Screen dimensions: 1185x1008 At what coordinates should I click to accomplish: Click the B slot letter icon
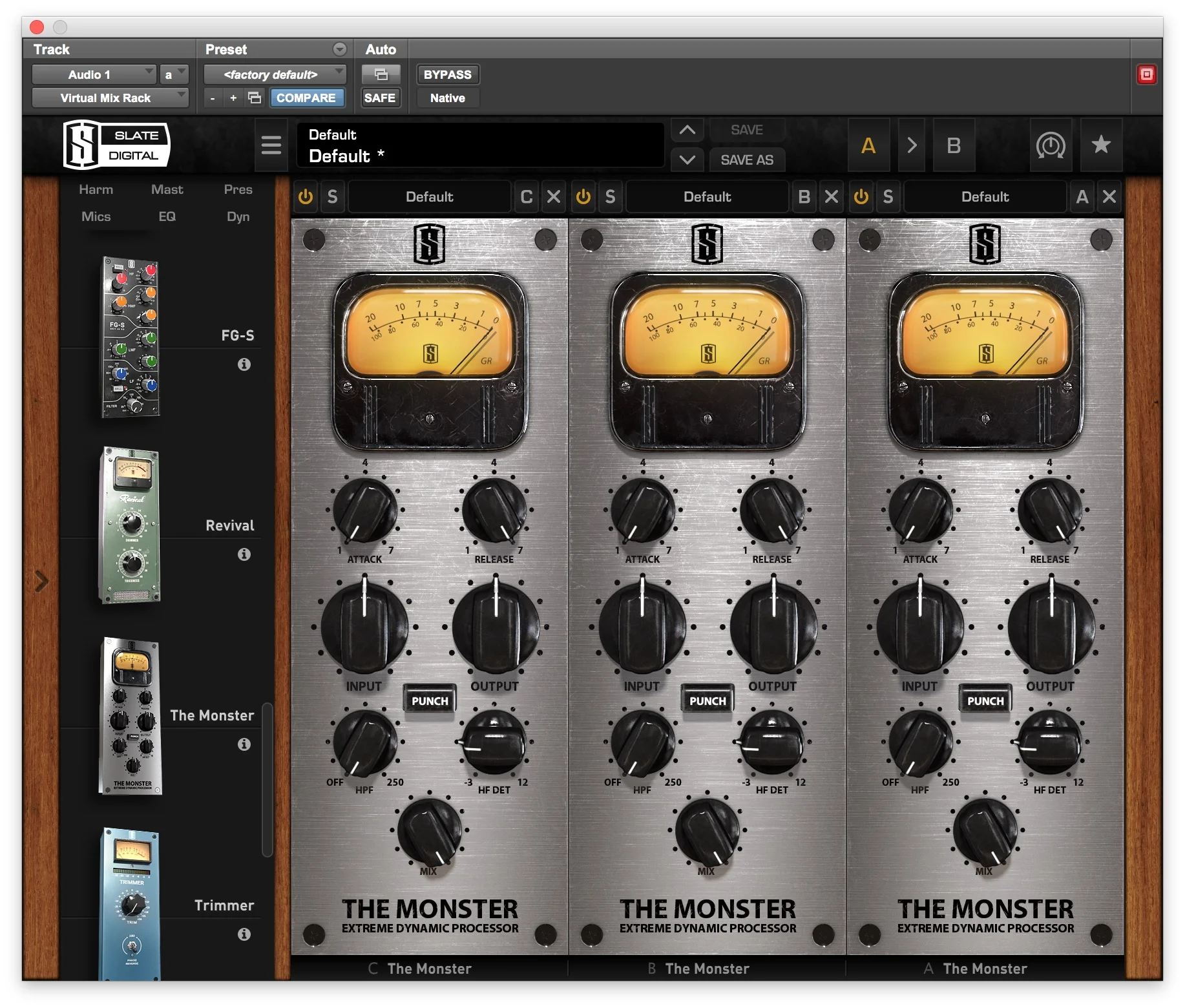(804, 196)
